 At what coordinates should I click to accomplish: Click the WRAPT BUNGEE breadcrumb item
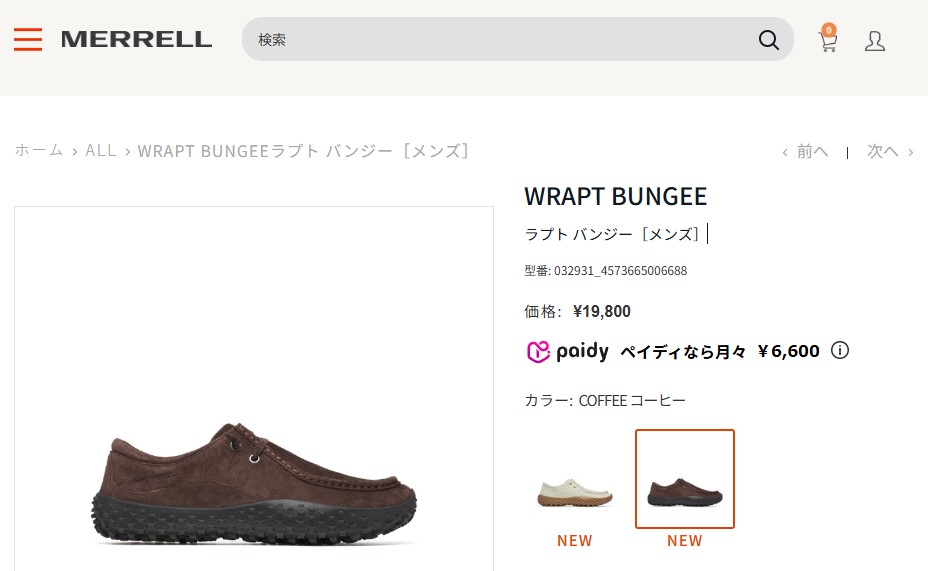(304, 151)
